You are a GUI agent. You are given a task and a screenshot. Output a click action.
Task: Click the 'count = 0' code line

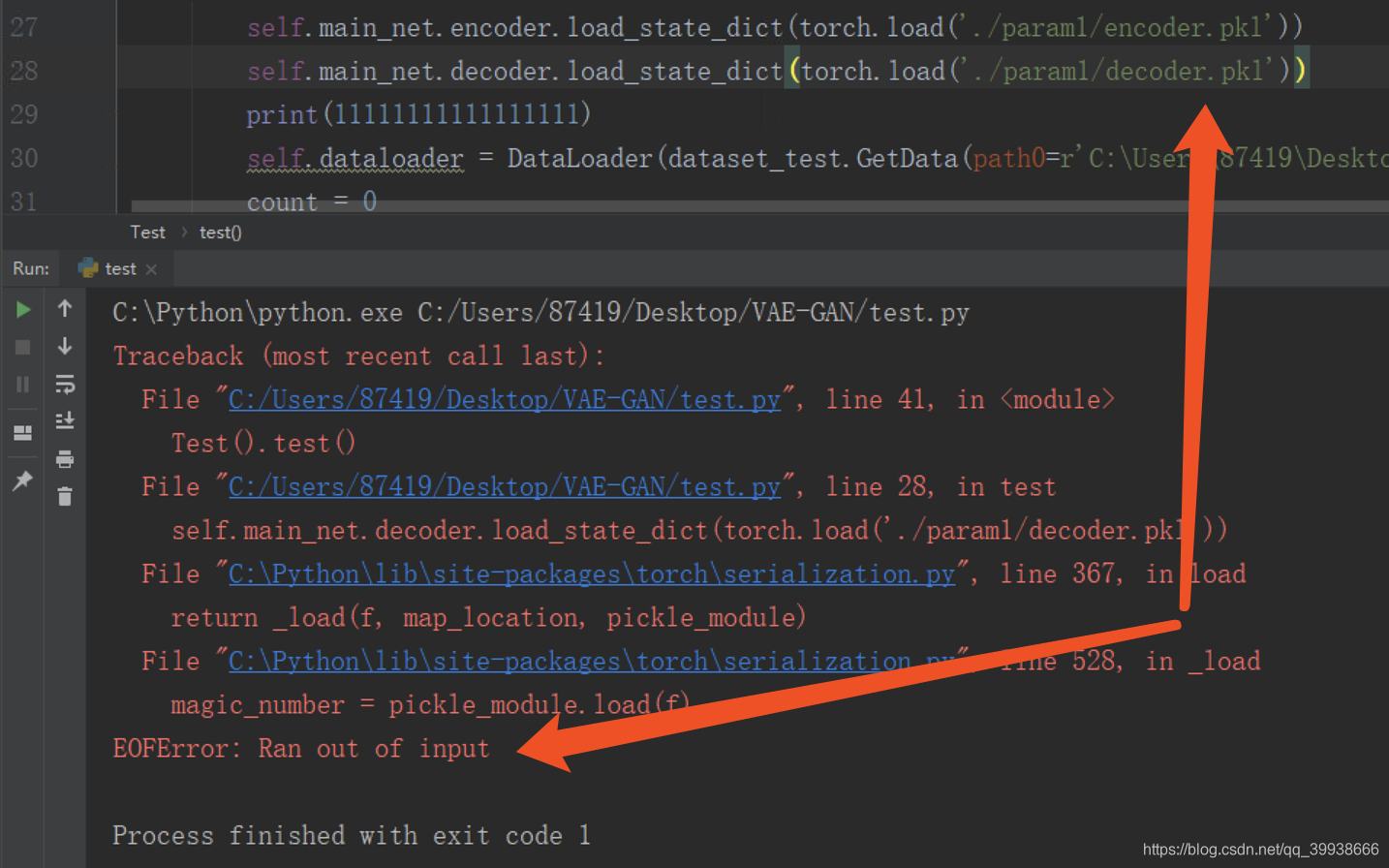tap(312, 201)
